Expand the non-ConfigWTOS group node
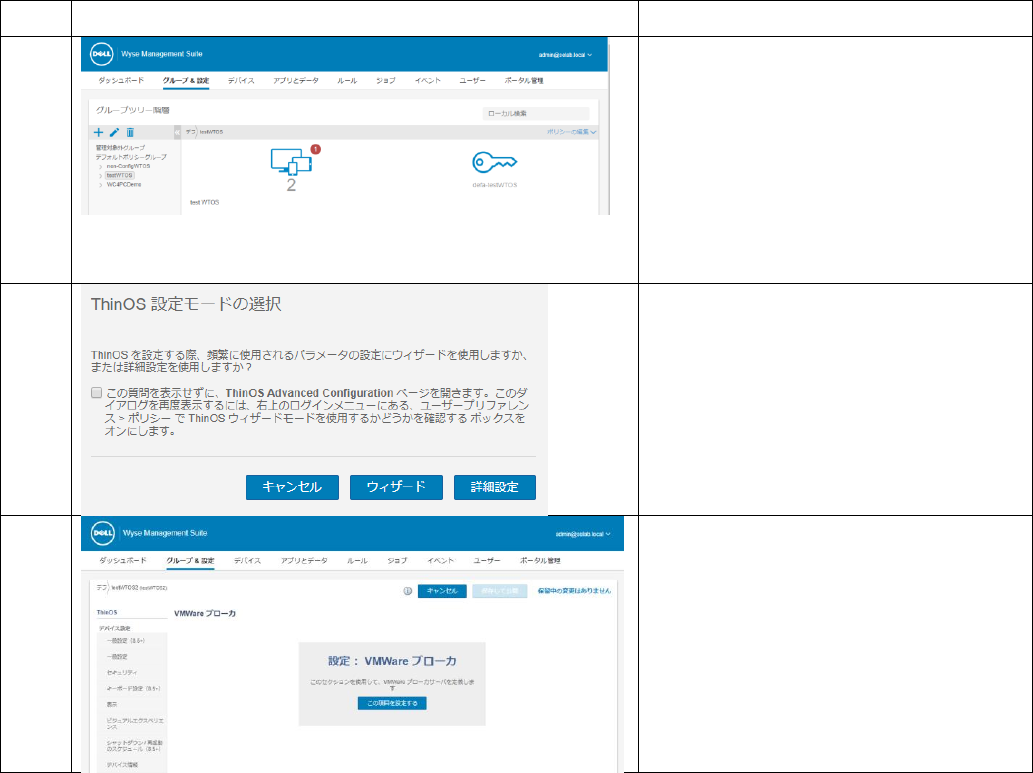Screen dimensions: 1033x773 tap(100, 167)
